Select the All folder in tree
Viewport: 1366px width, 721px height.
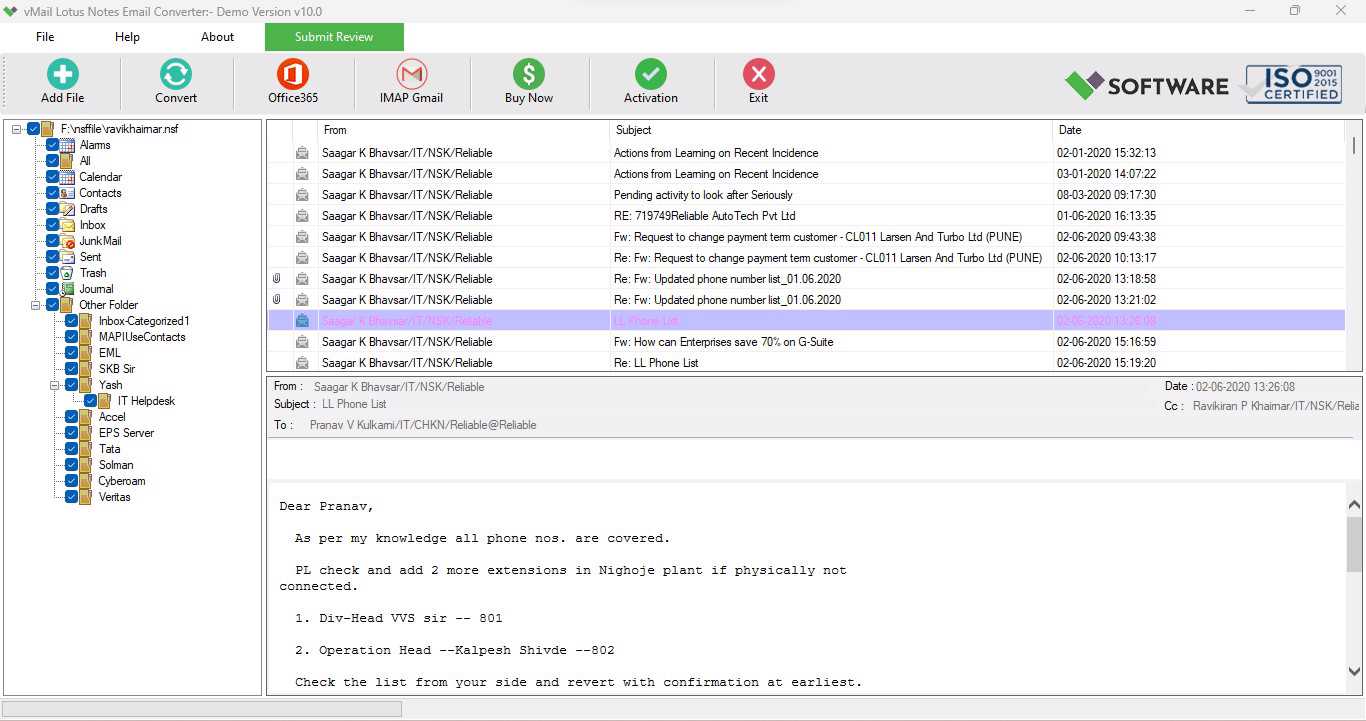[x=85, y=161]
